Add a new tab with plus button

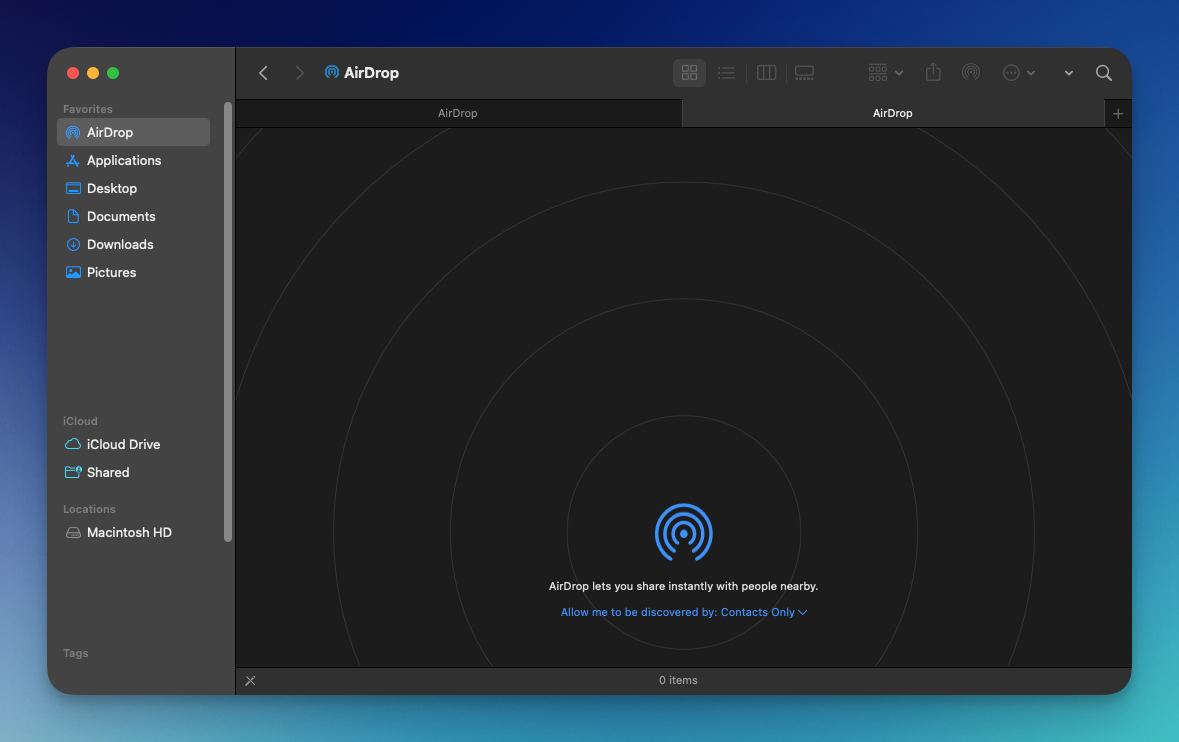click(x=1118, y=114)
